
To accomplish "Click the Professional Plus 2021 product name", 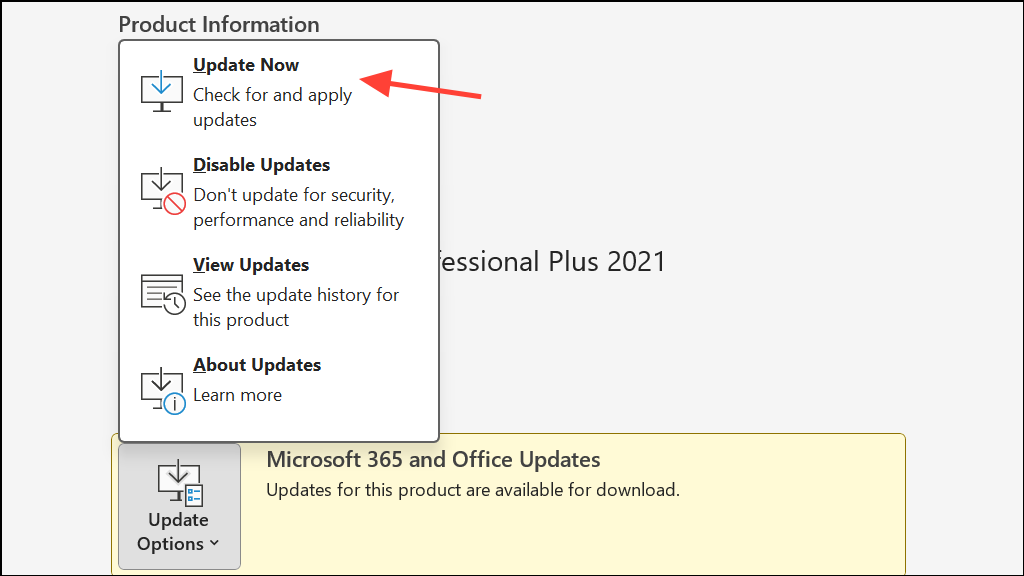I will point(552,262).
